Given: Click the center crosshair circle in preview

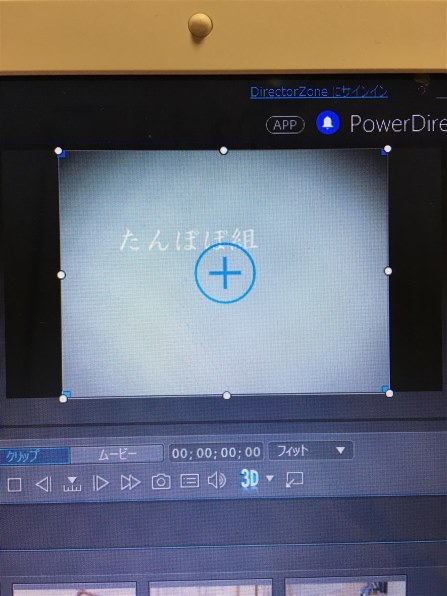Looking at the screenshot, I should pyautogui.click(x=225, y=273).
